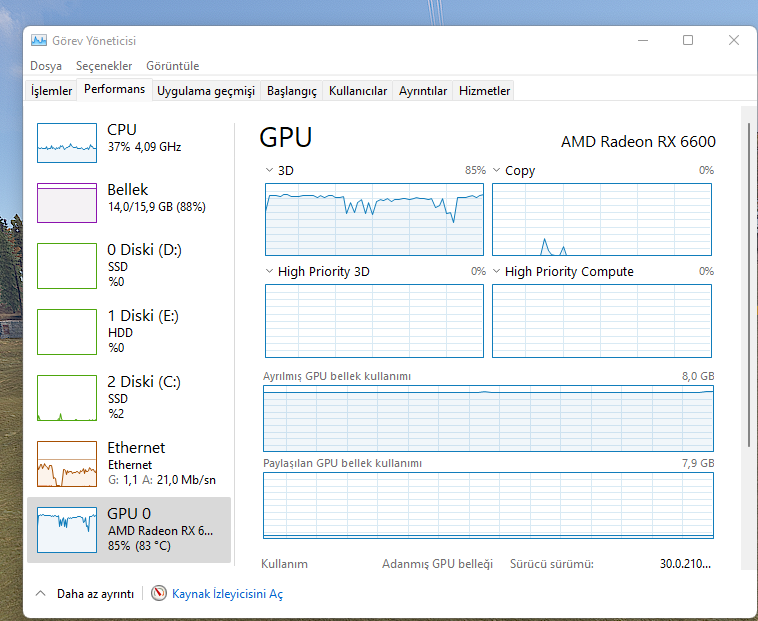The width and height of the screenshot is (758, 621).
Task: Click the Kaynak İzleyicisi gauge icon
Action: pos(159,593)
